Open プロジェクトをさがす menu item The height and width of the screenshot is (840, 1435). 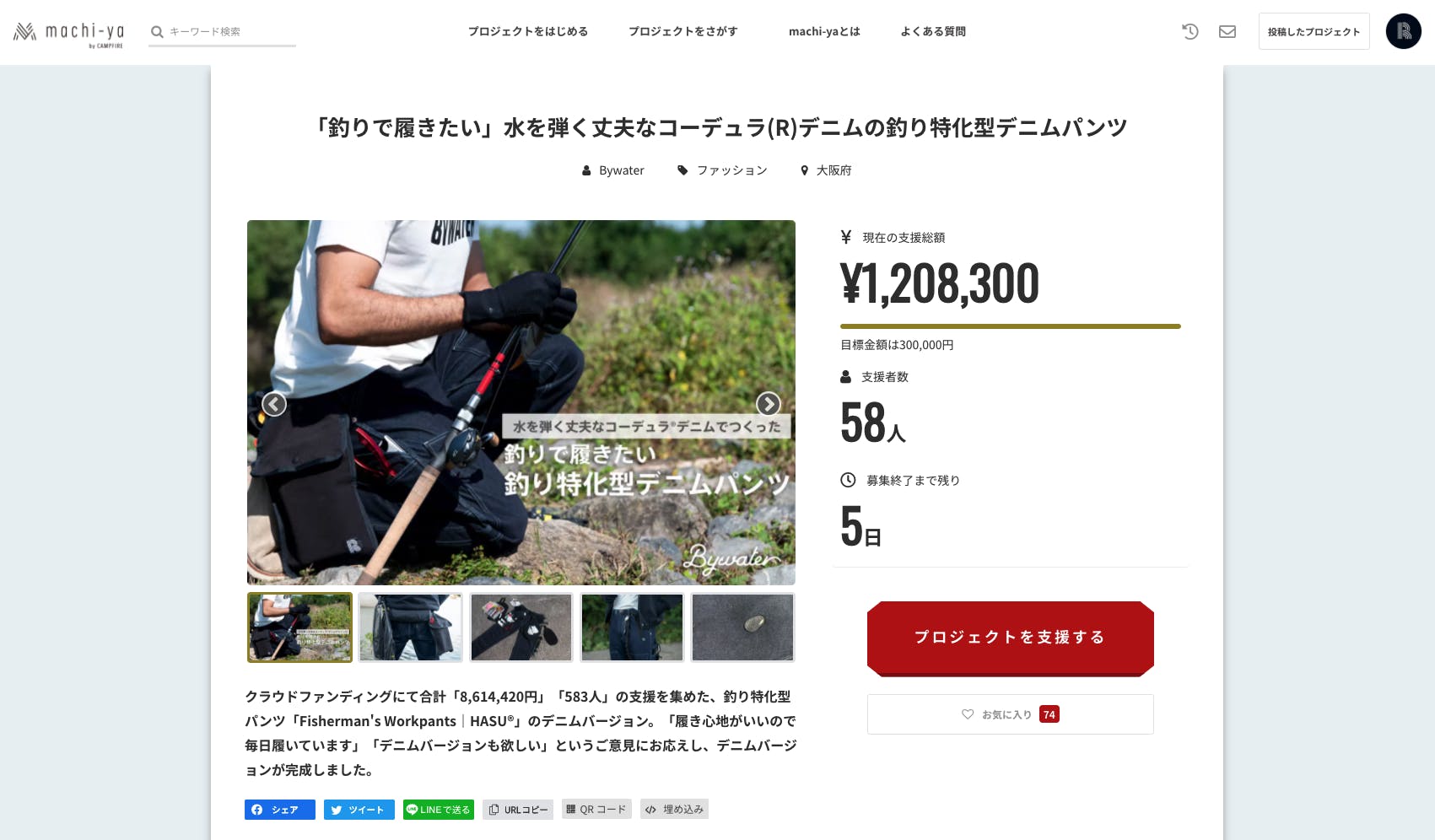tap(683, 31)
